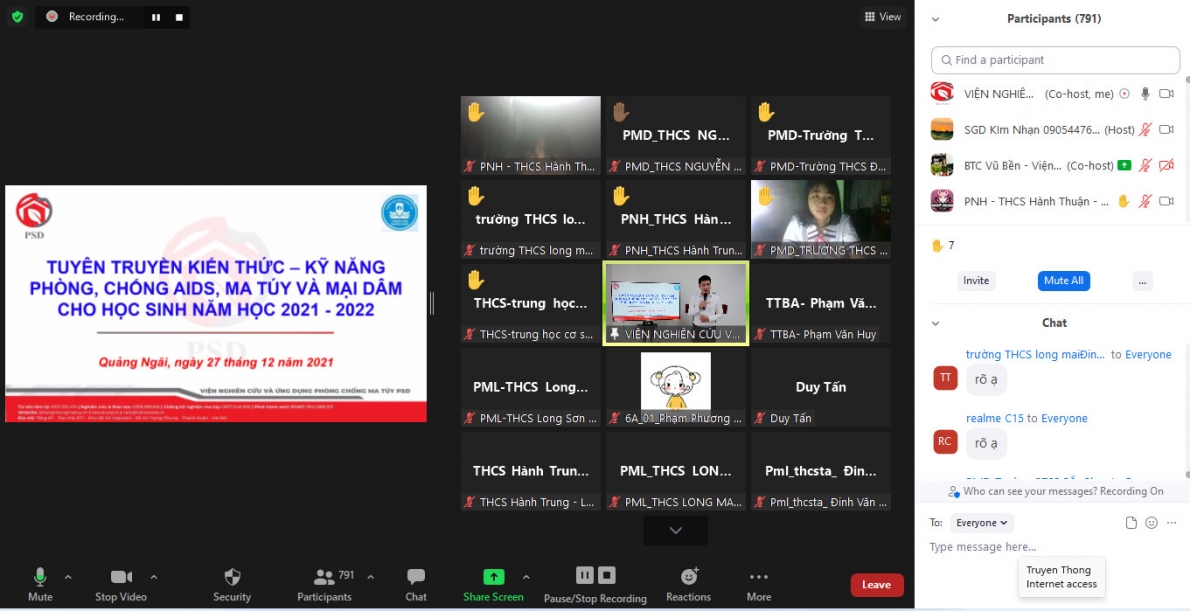Open the Security options
This screenshot has height=611, width=1190.
(232, 576)
